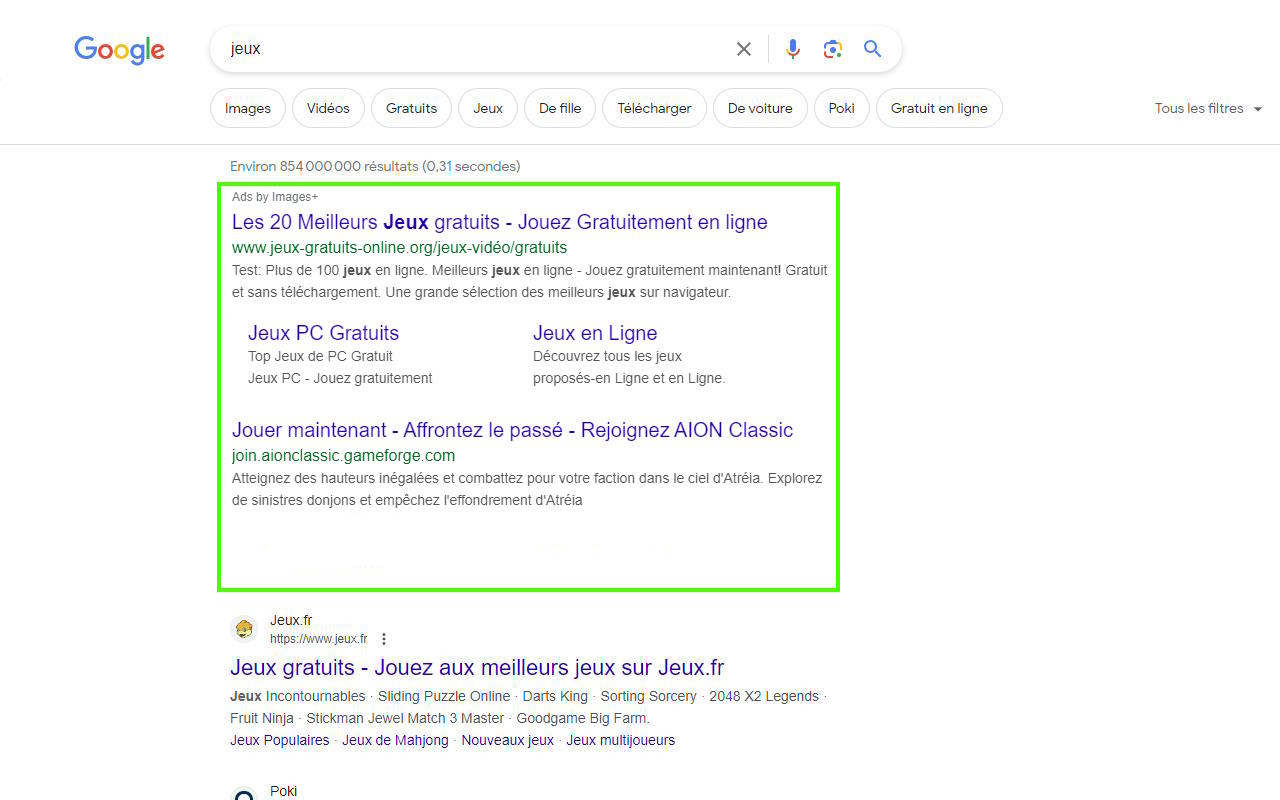Click the Jeux.fr site name text
The height and width of the screenshot is (800, 1280).
point(291,620)
